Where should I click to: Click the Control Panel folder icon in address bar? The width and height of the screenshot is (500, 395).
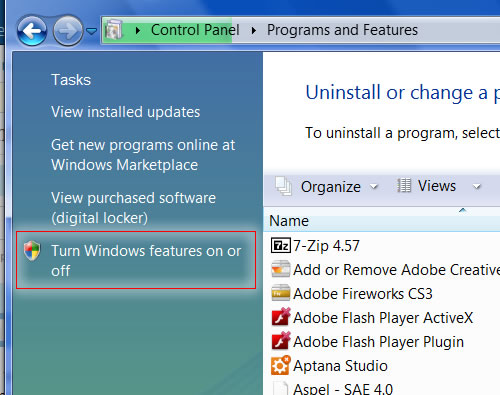tap(114, 30)
